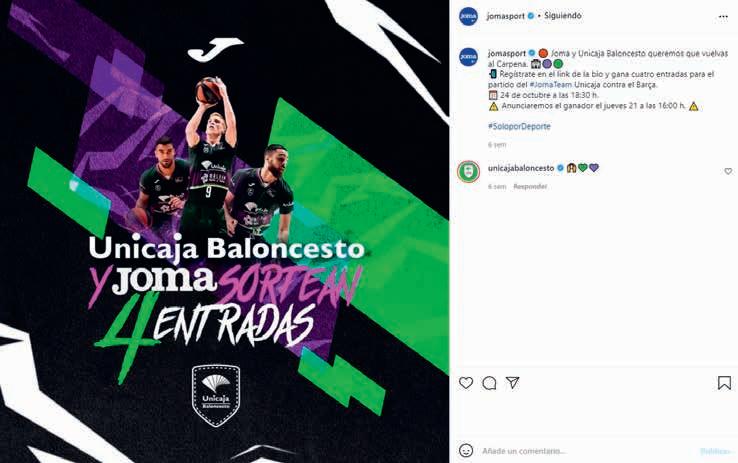Open the #JomaTeam hashtag link
Viewport: 738px width, 463px height.
pos(551,85)
